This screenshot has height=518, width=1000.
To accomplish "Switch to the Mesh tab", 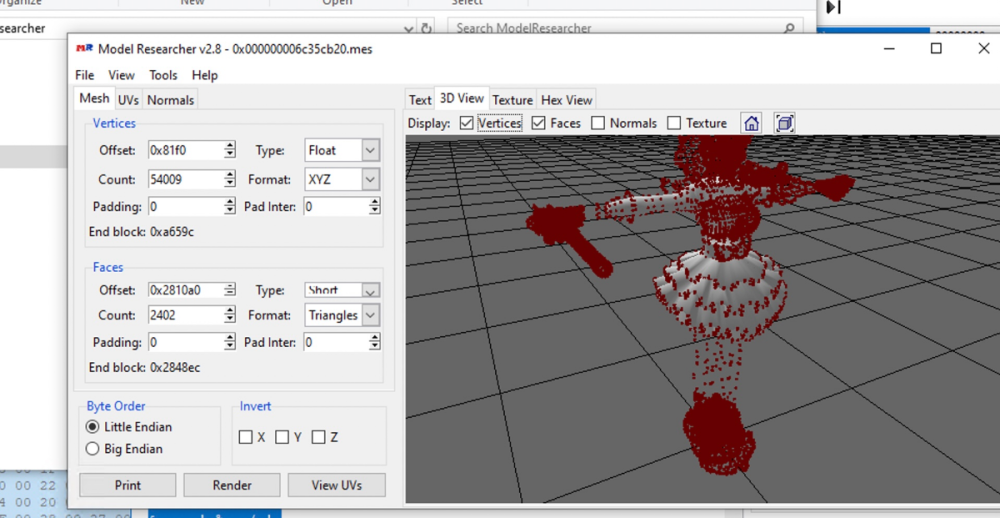I will 94,99.
